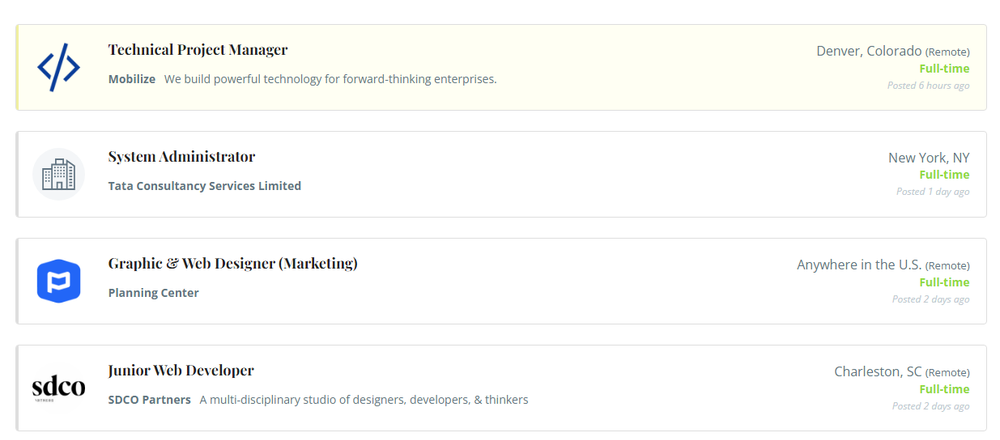The width and height of the screenshot is (1000, 440).
Task: Click the 'Posted 6 hours ago' timestamp
Action: 928,86
